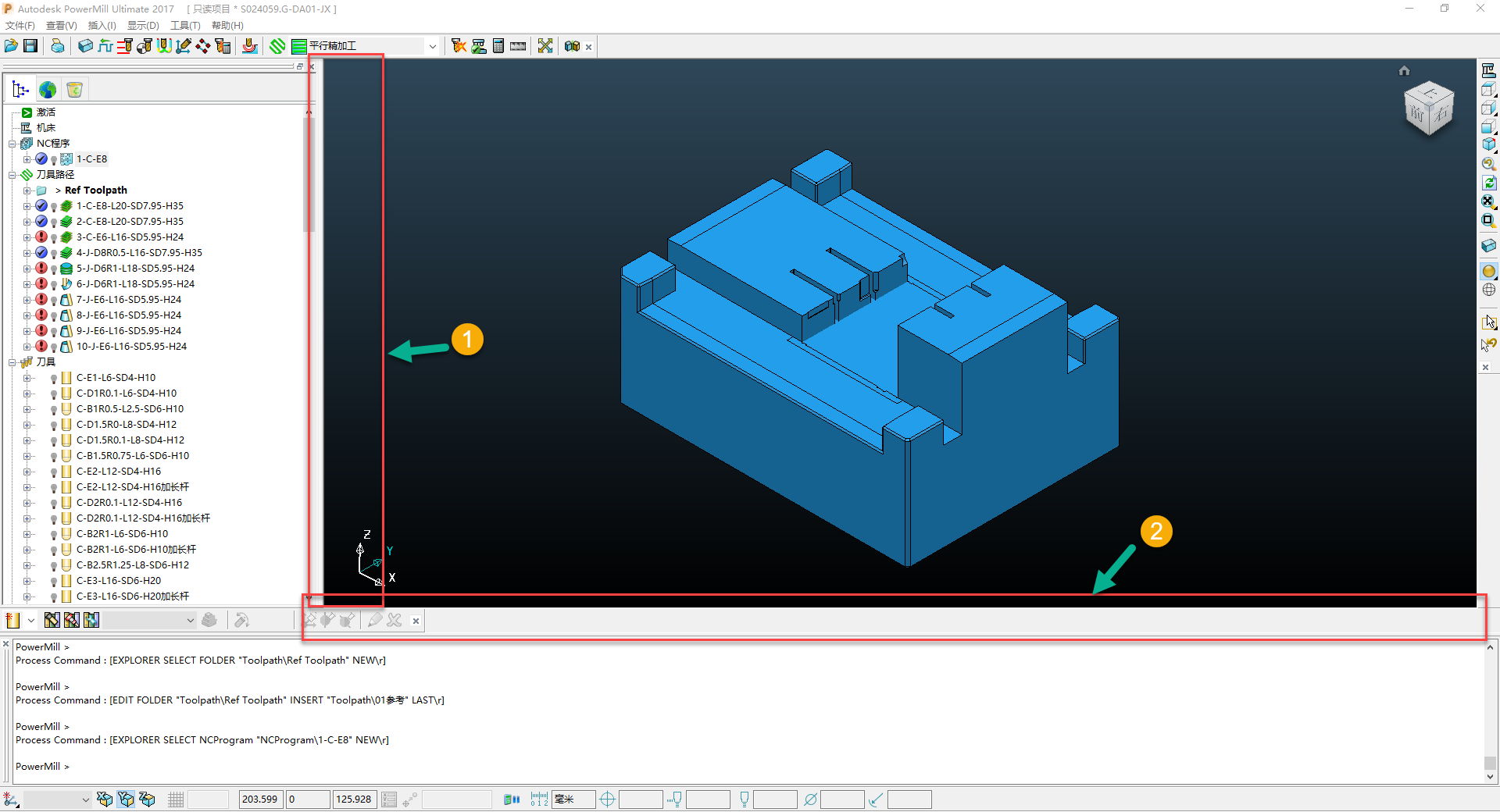
Task: Open the 平行精加工 strategy dropdown
Action: [x=432, y=46]
